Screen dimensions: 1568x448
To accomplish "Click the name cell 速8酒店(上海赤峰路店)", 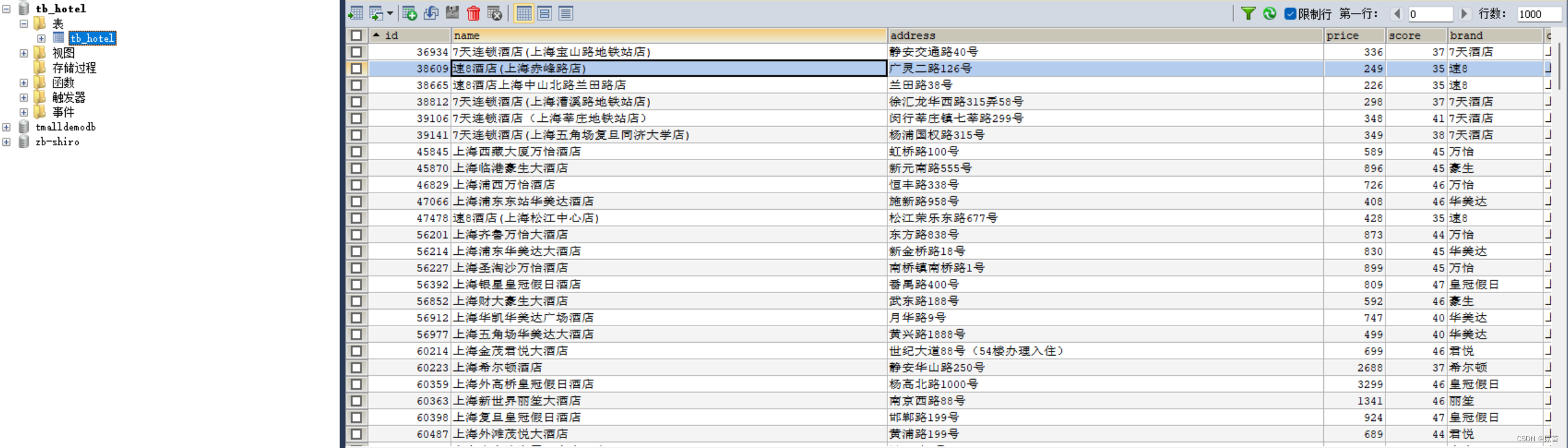I will (x=669, y=68).
